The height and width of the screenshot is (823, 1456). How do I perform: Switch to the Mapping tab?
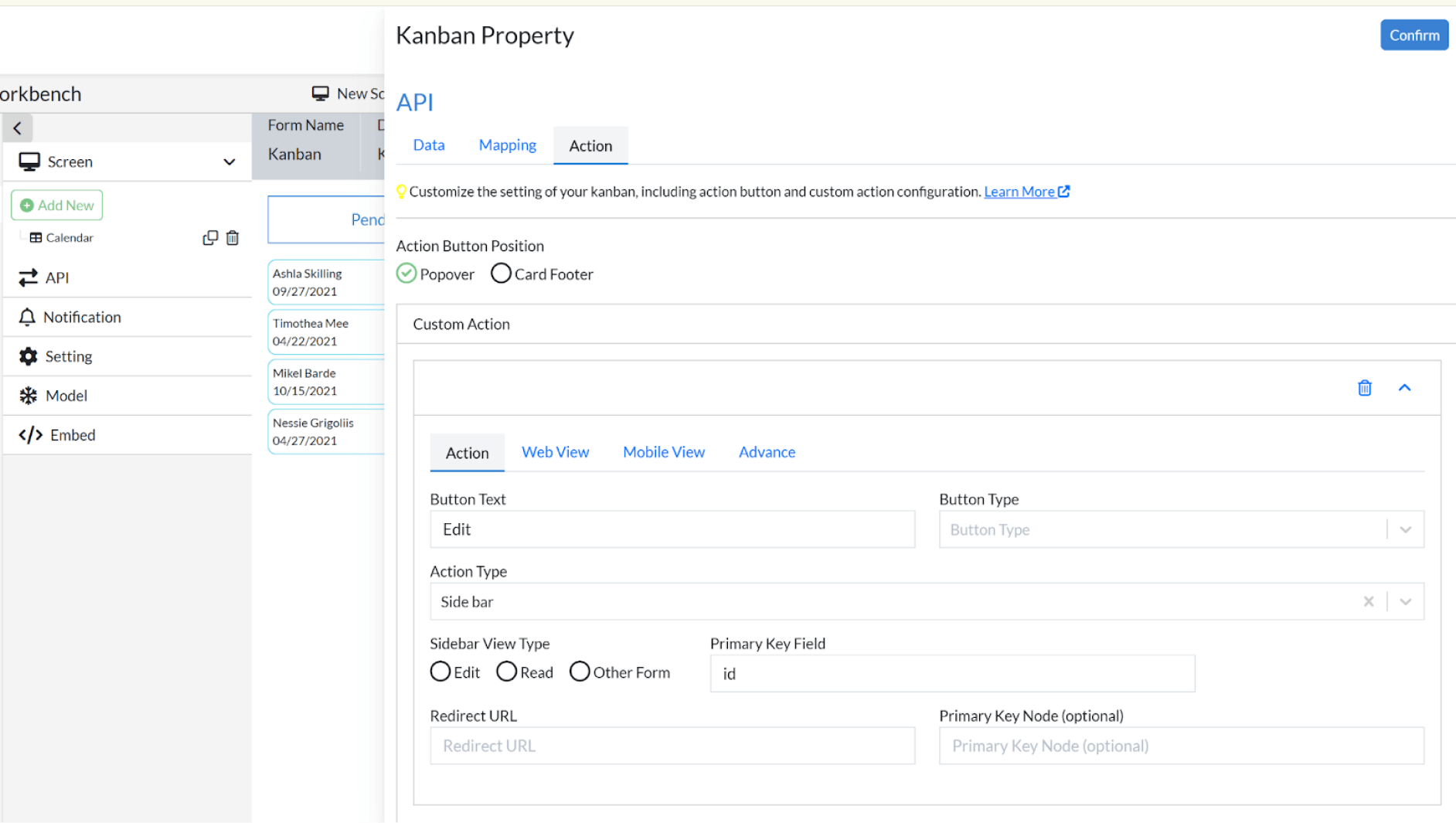pyautogui.click(x=507, y=145)
